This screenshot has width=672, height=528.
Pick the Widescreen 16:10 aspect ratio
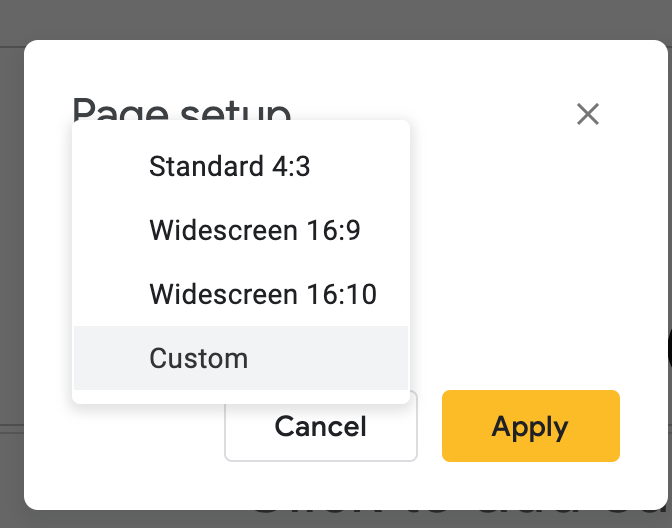coord(262,295)
